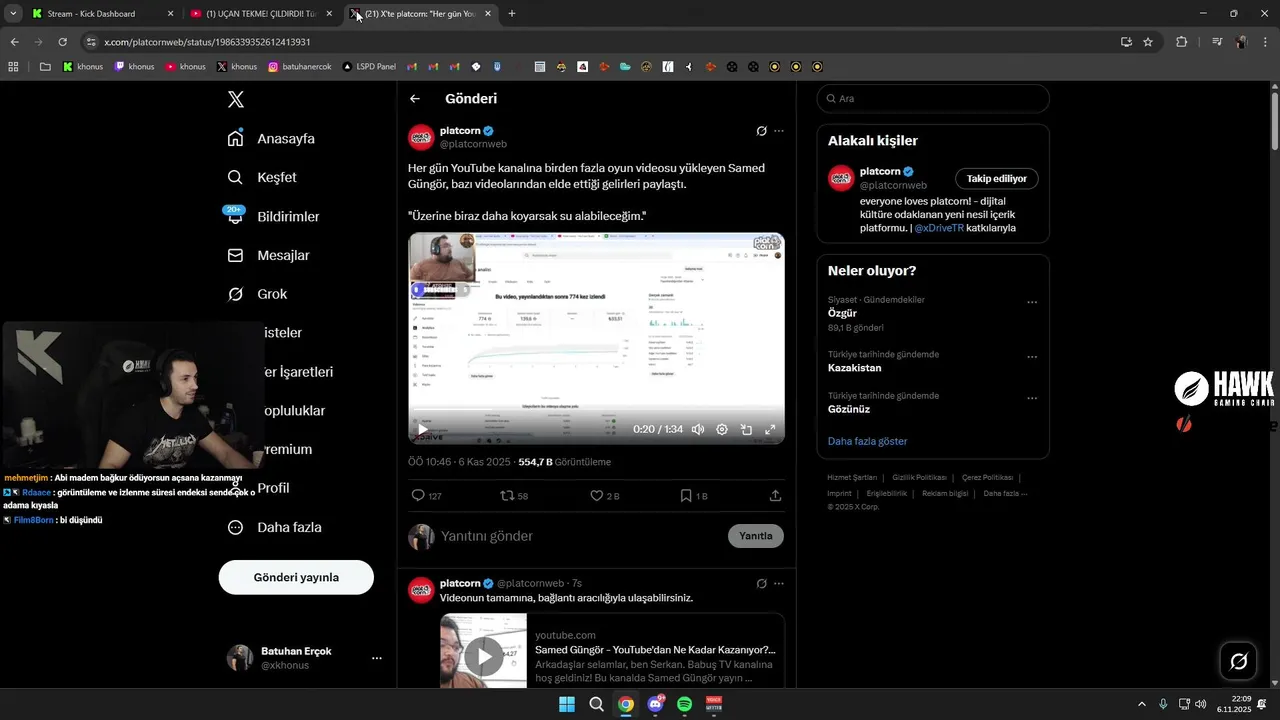Open Daha fazla sidebar menu

pos(274,527)
